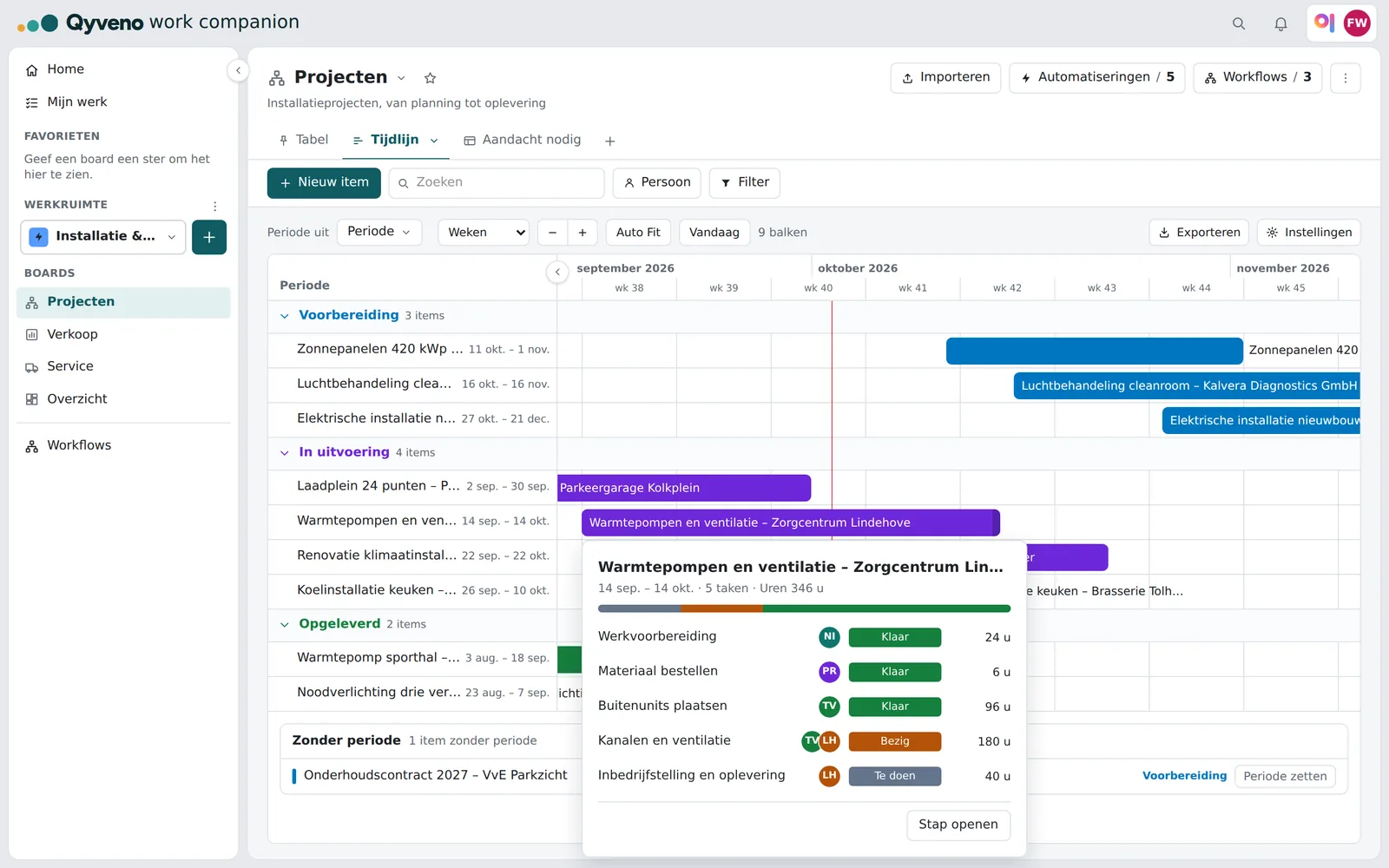Zoom out timeline with minus button
The height and width of the screenshot is (868, 1389).
(x=553, y=233)
